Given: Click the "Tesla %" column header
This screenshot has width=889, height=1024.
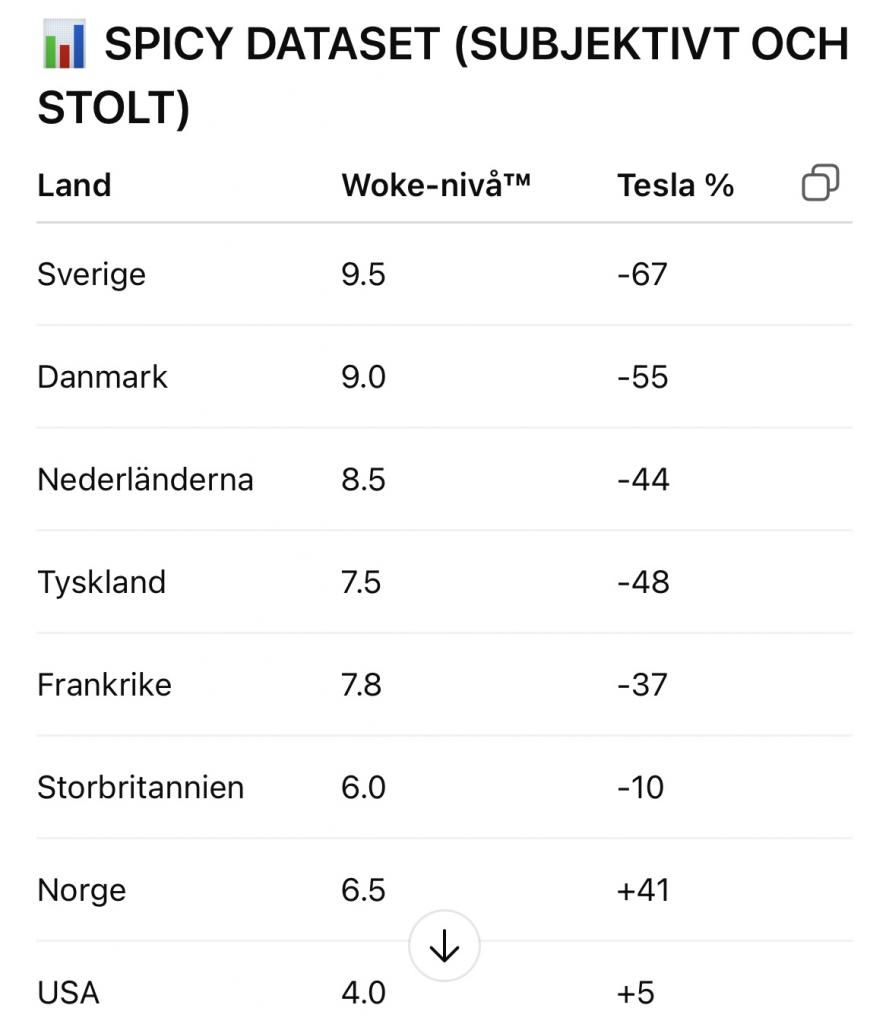Looking at the screenshot, I should pyautogui.click(x=675, y=186).
